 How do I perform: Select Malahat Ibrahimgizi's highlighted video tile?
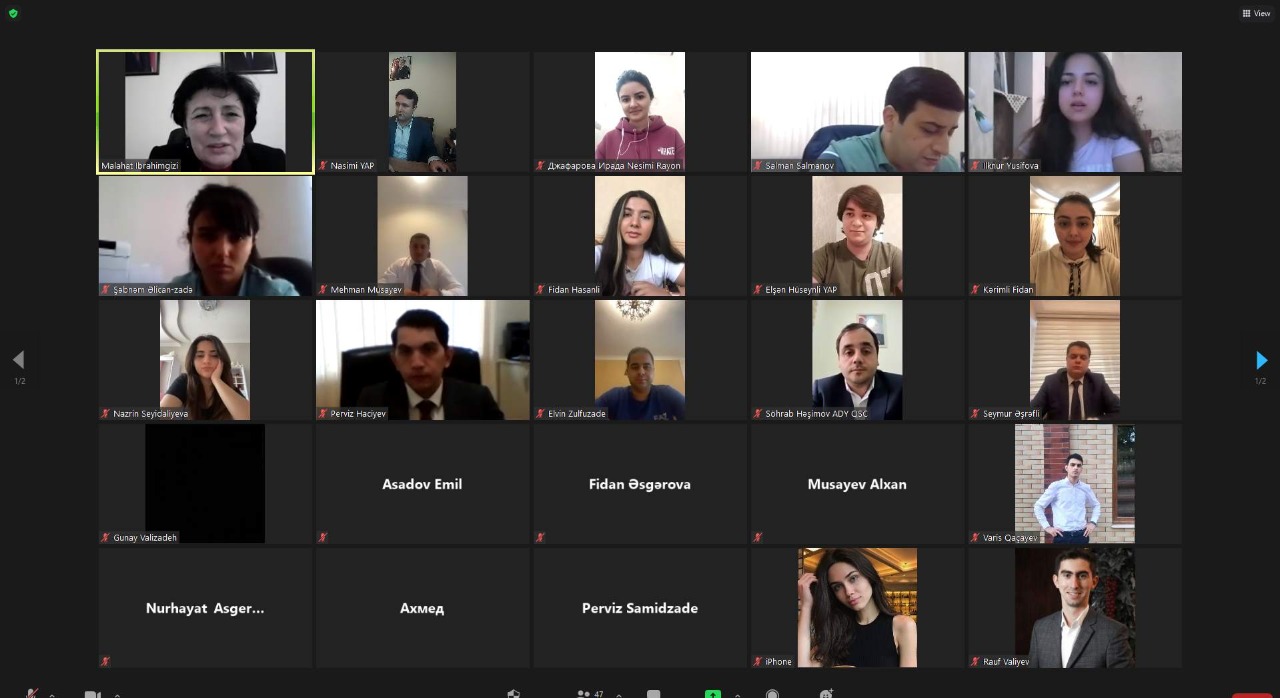point(205,112)
